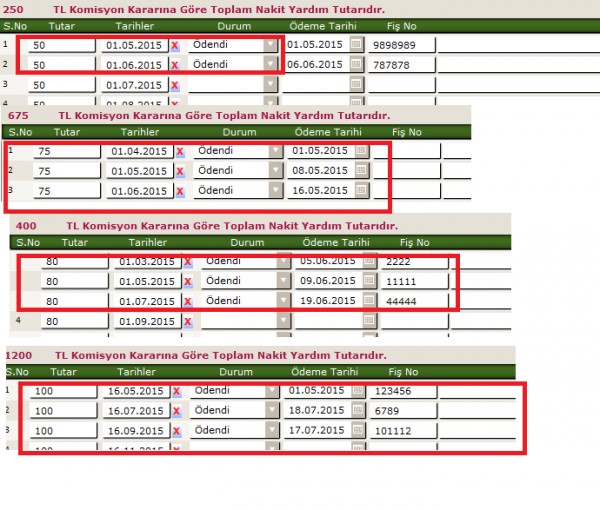Remove date 16.07.2015 in the 1200 TL table
The height and width of the screenshot is (510, 600).
point(176,411)
